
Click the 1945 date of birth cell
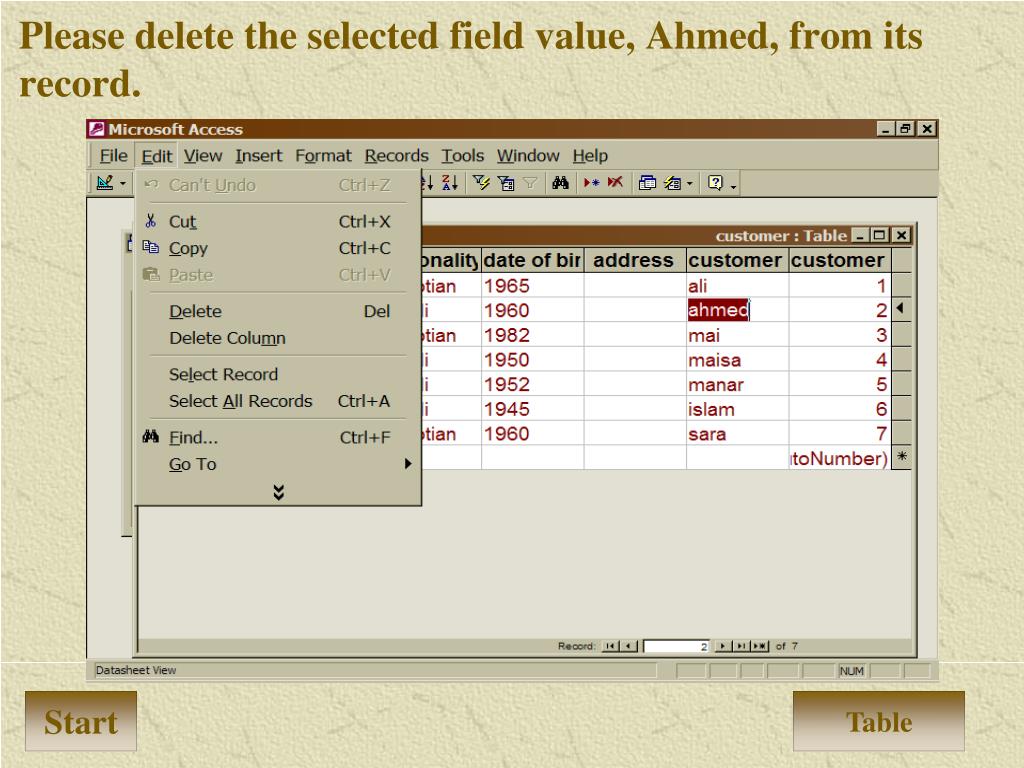click(532, 409)
